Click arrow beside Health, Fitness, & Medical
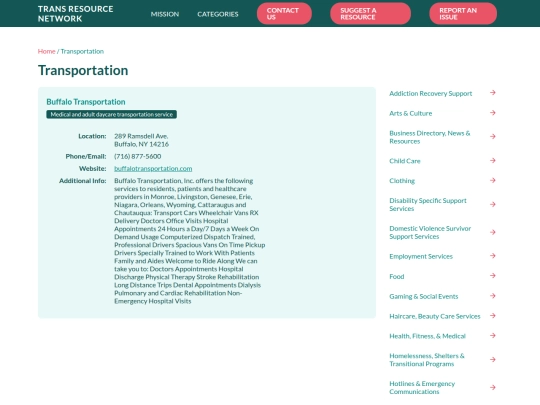This screenshot has height=405, width=540. pyautogui.click(x=493, y=335)
